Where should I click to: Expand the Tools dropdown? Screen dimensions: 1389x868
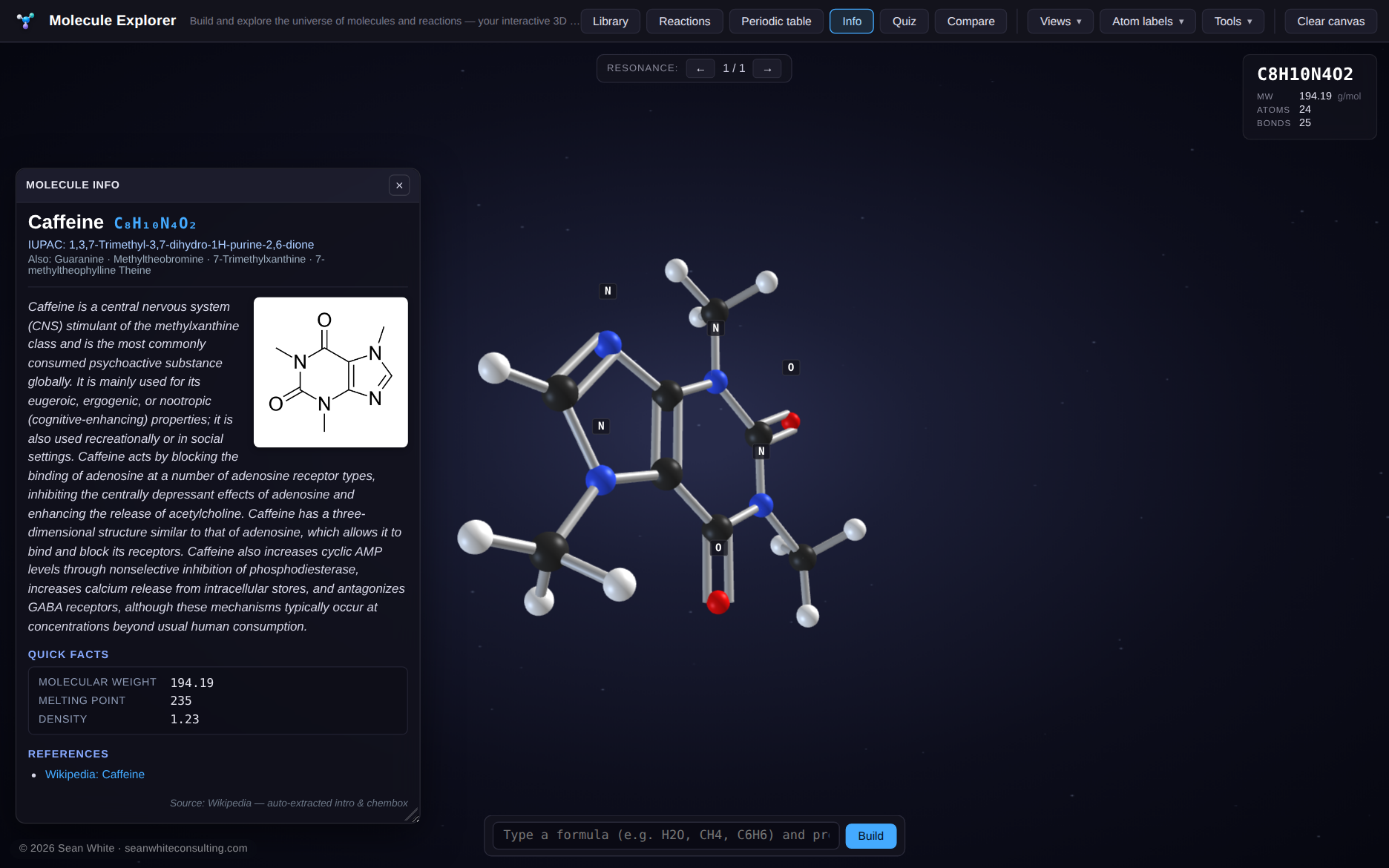(x=1233, y=22)
